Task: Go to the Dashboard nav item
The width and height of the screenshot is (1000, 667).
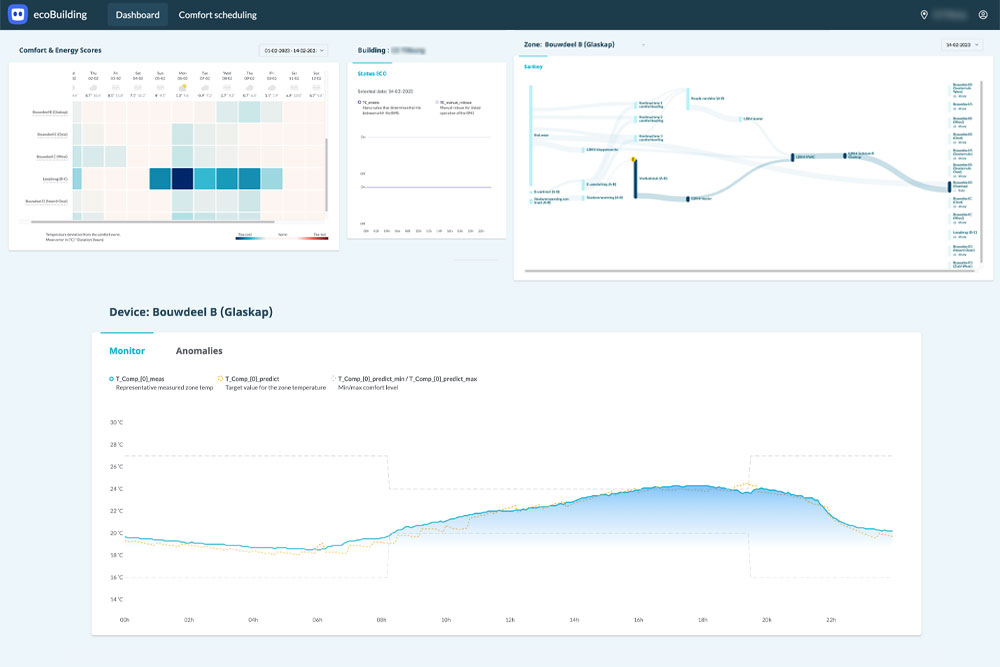Action: (x=137, y=15)
